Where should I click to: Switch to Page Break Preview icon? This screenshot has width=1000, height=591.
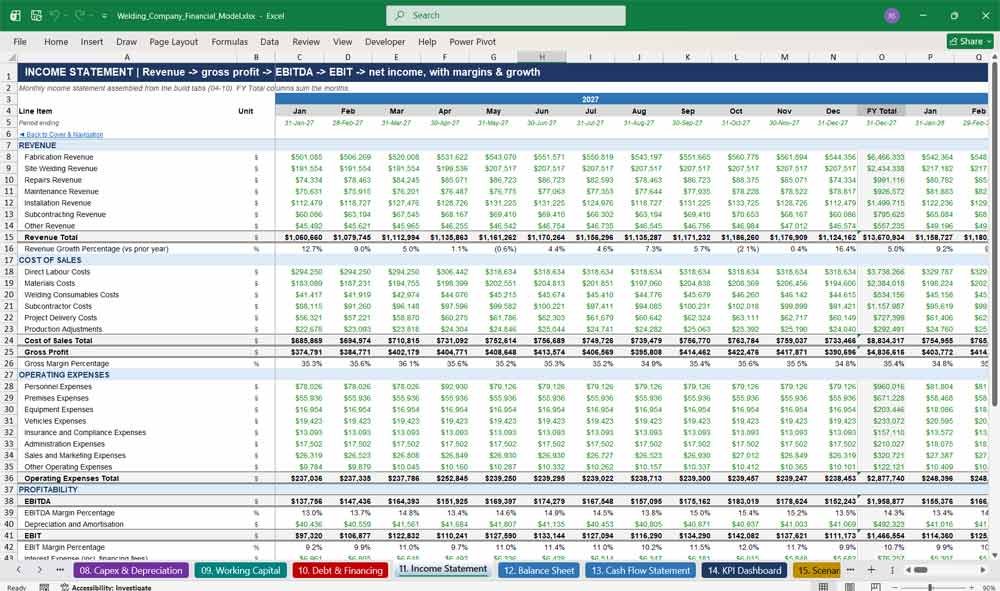(x=876, y=587)
